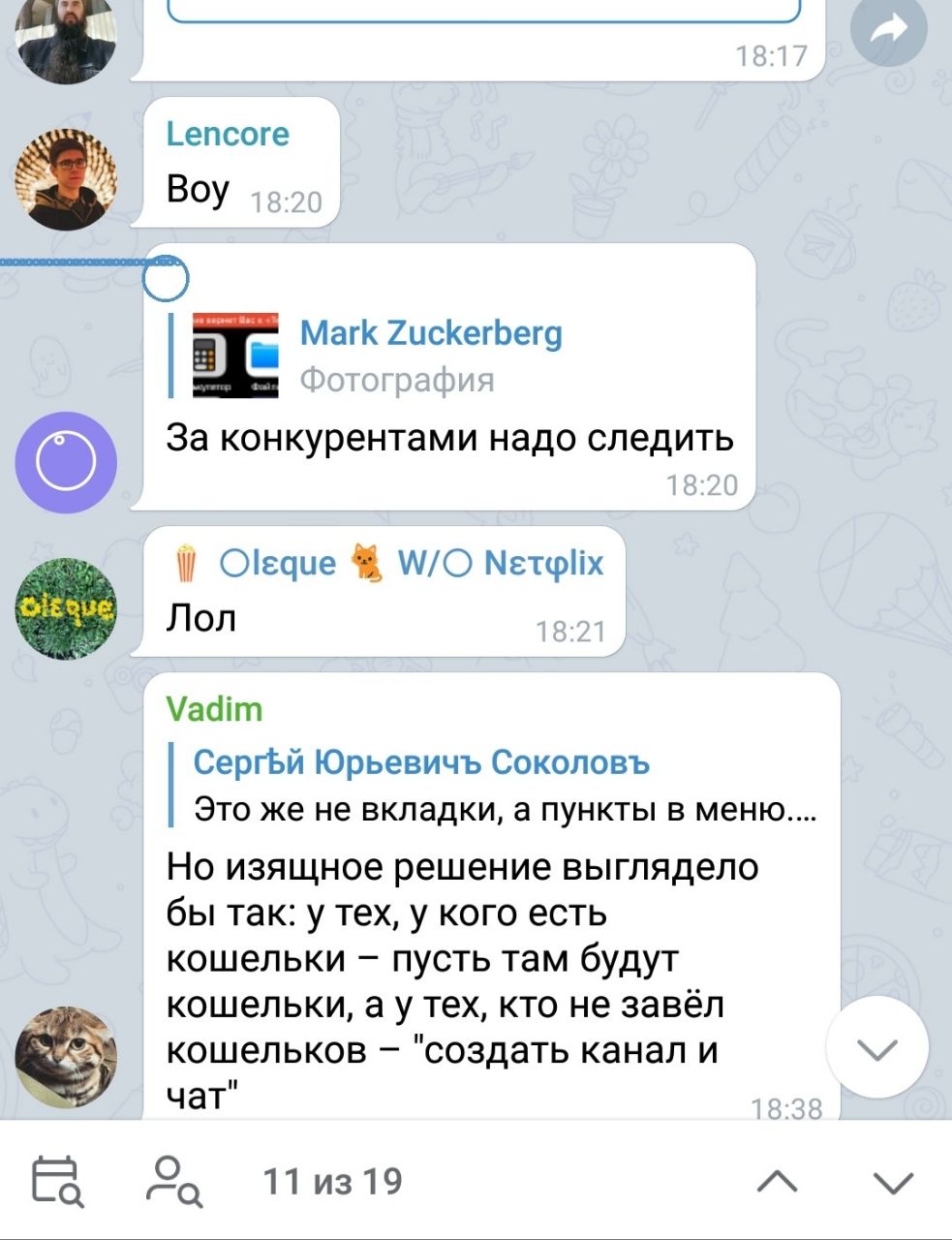Tap the 'Лол' message bubble
952x1240 pixels.
(378, 592)
